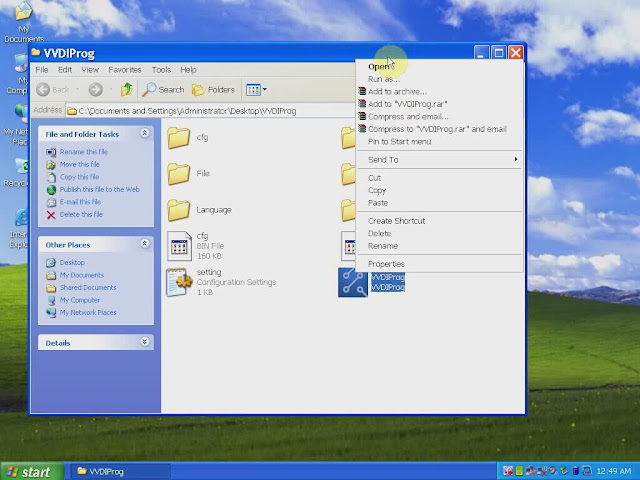Click the VVDIProg taskbar button
The width and height of the screenshot is (640, 480).
[120, 472]
